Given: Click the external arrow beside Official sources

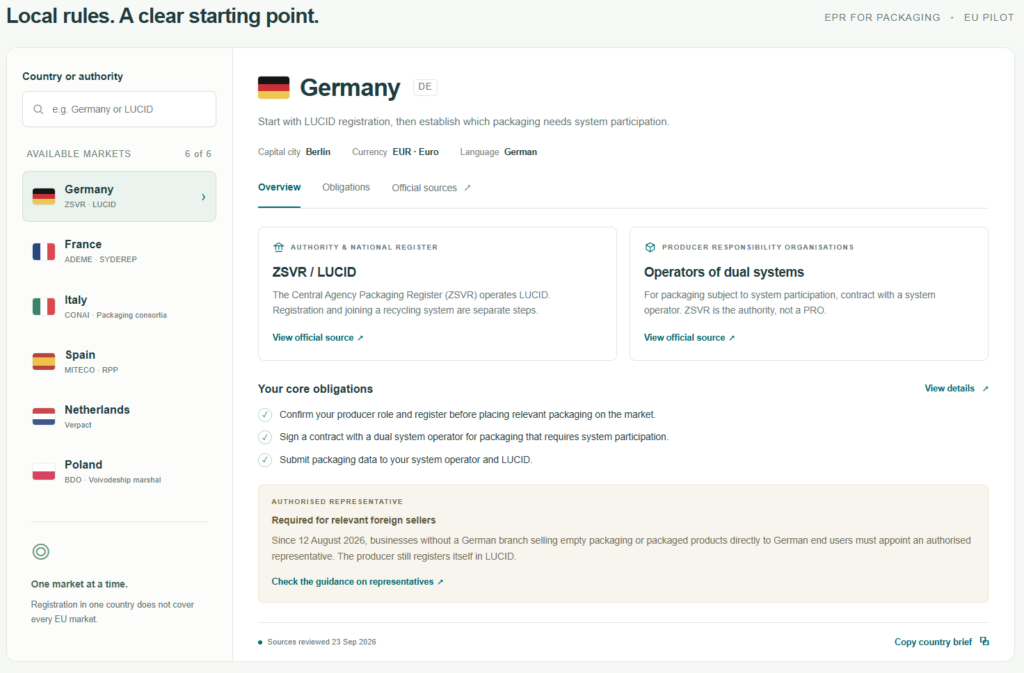Looking at the screenshot, I should click(467, 188).
